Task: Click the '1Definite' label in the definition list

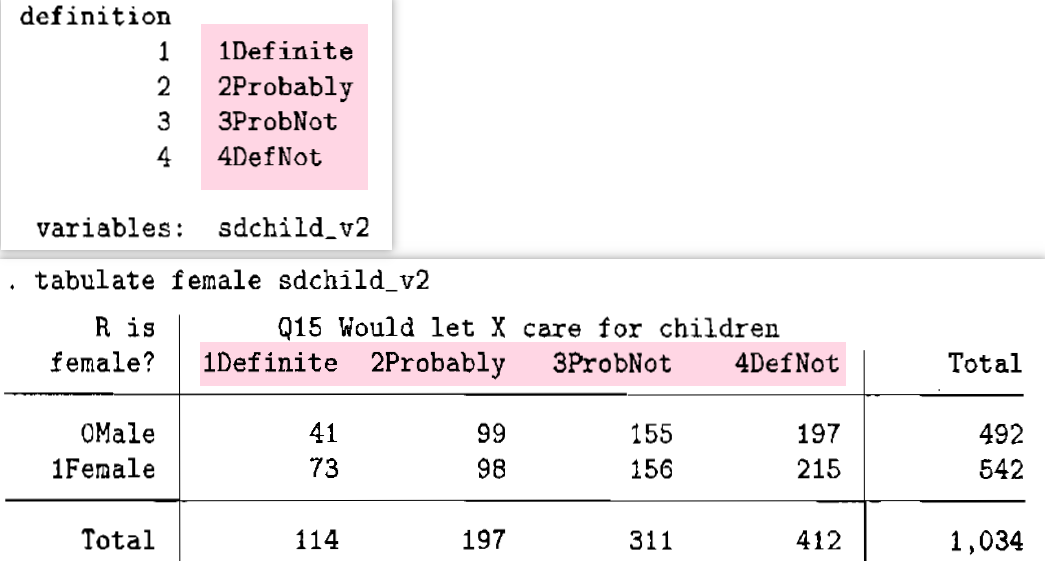Action: [x=286, y=51]
